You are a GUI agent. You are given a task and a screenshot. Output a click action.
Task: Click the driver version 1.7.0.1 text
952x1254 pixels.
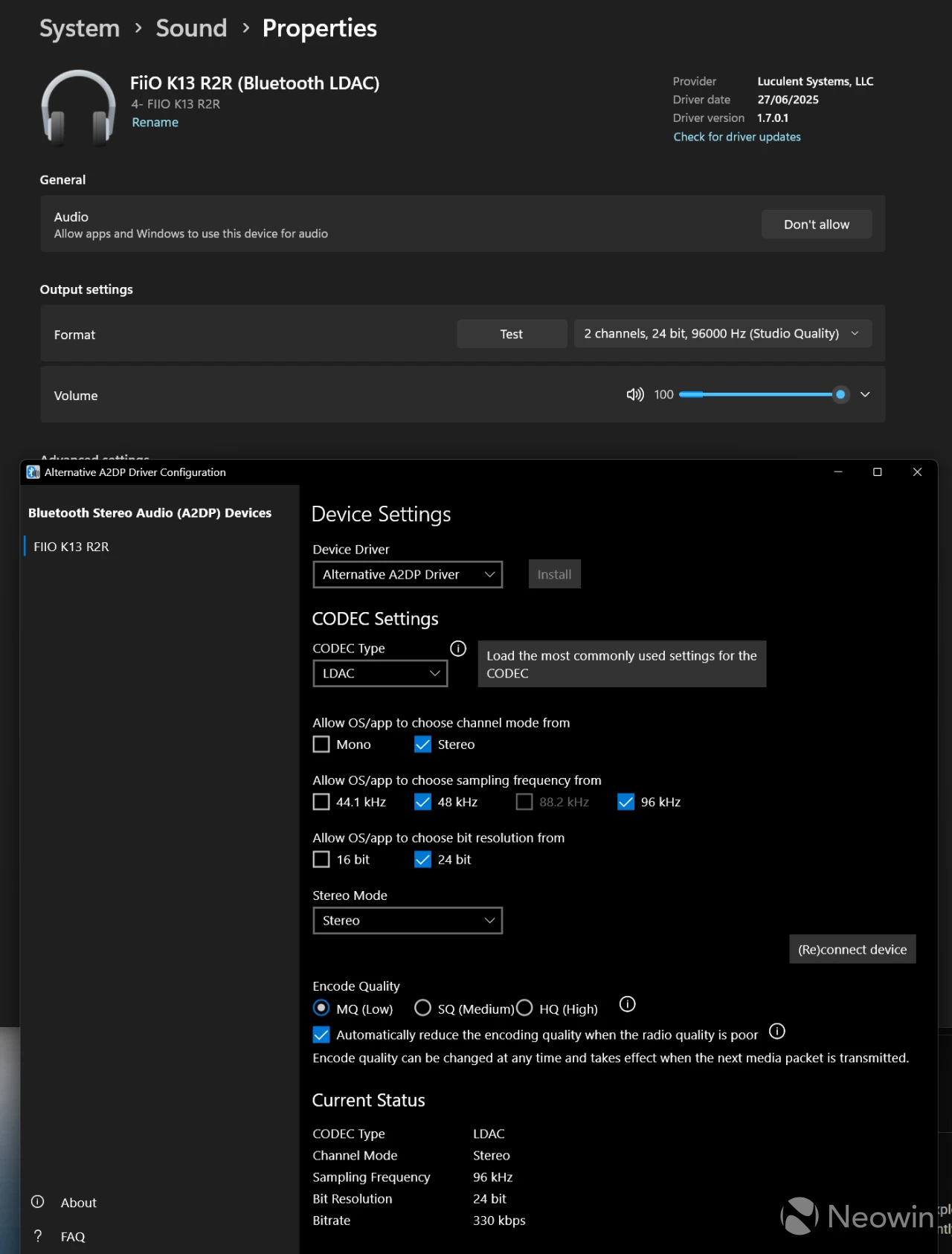point(773,118)
